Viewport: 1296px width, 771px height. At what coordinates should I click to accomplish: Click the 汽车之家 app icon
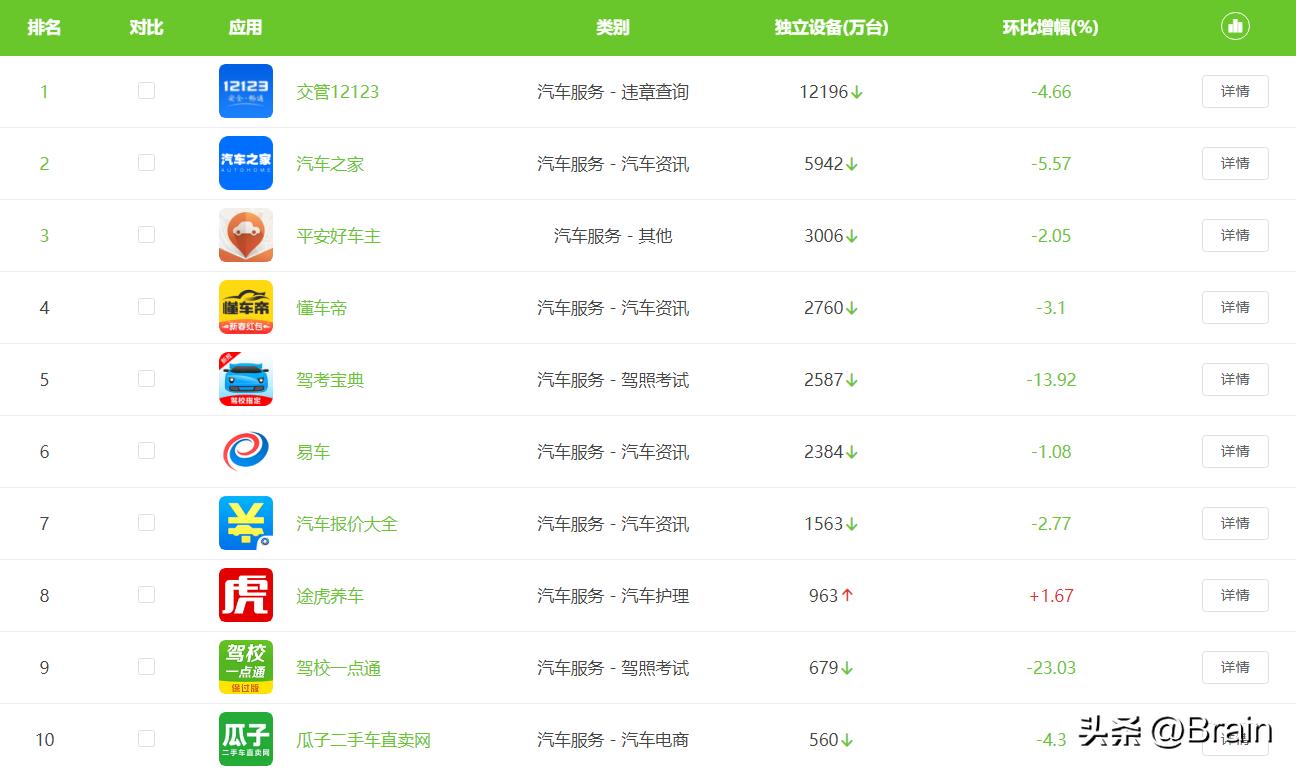coord(245,163)
